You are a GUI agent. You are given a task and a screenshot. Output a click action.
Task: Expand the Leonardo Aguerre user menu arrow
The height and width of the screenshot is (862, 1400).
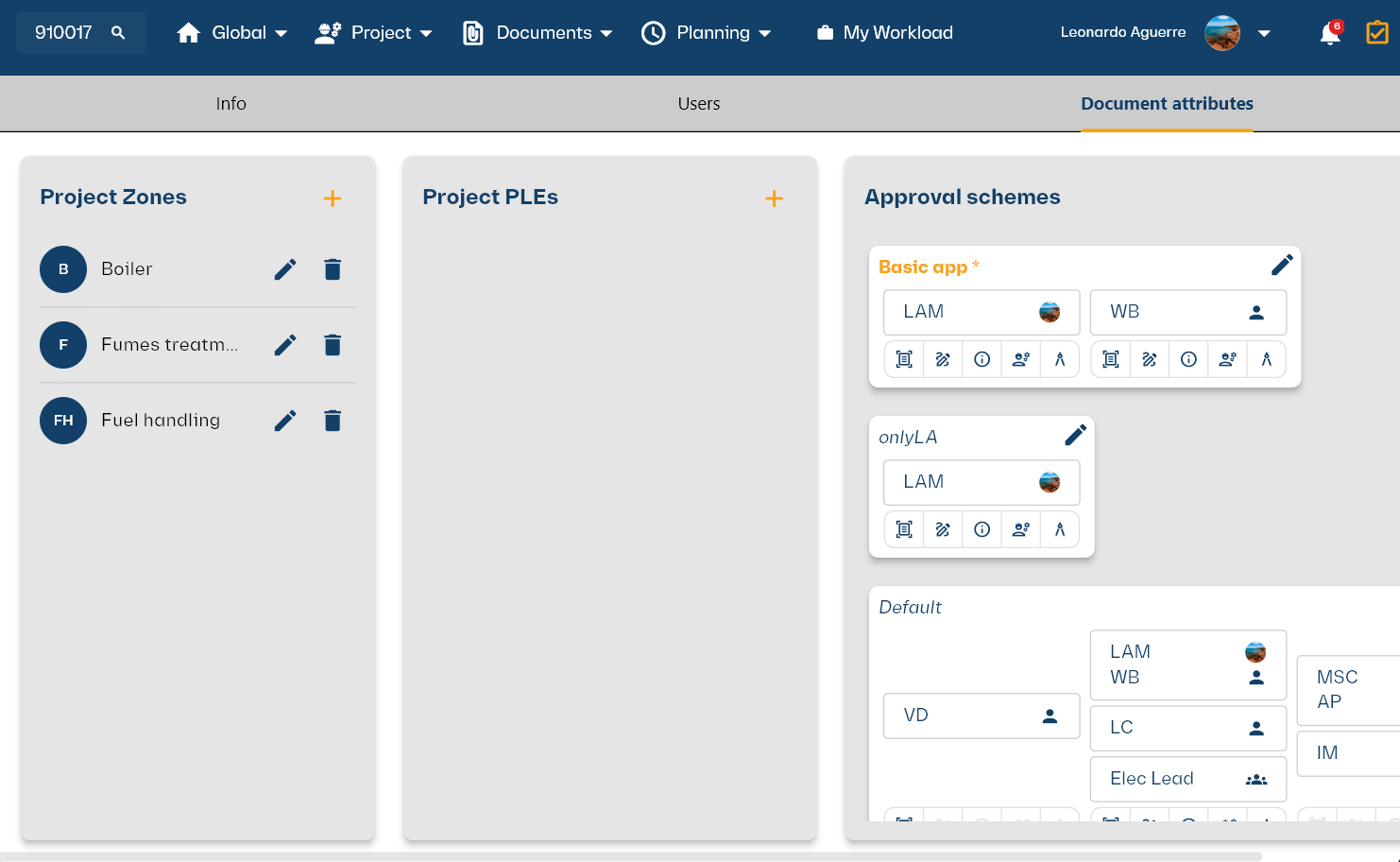click(1264, 33)
